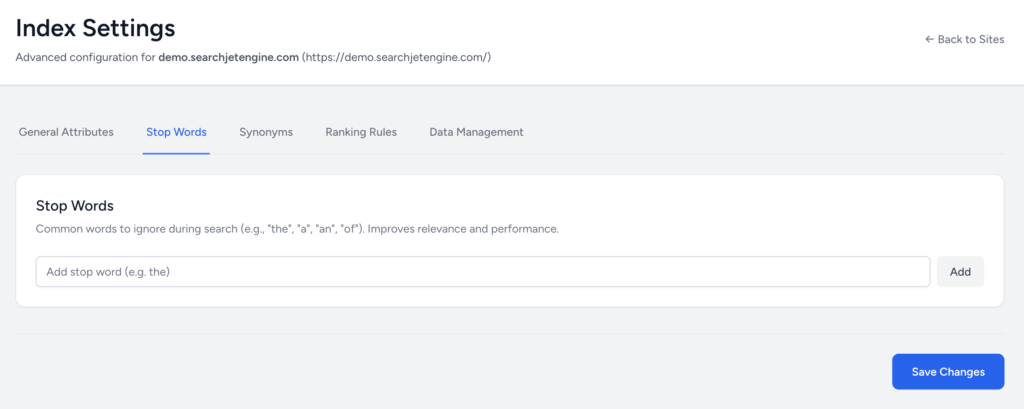The image size is (1024, 409).
Task: Open the Synonyms tab
Action: [x=266, y=132]
